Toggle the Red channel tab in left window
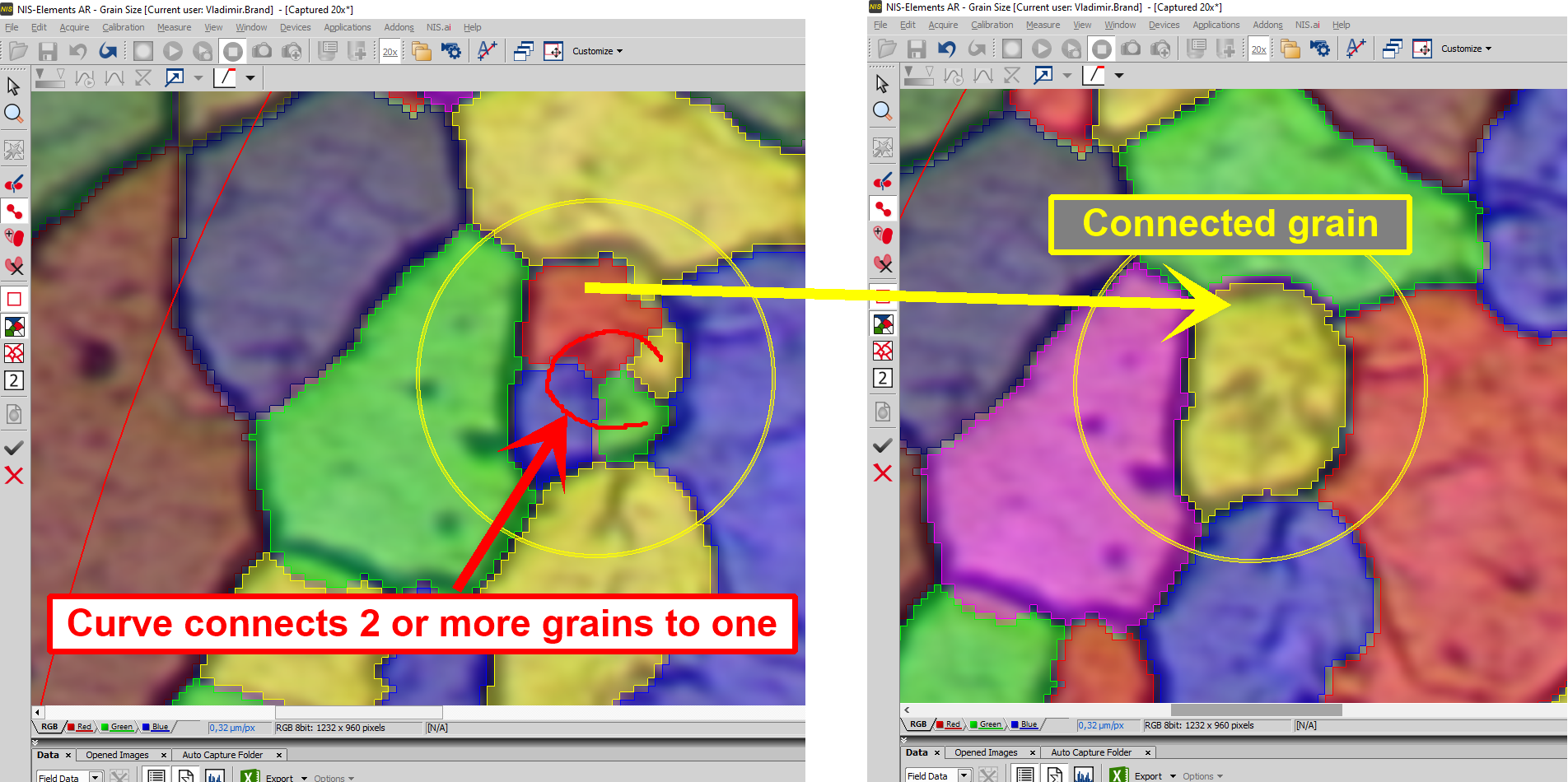1568x782 pixels. pos(84,727)
